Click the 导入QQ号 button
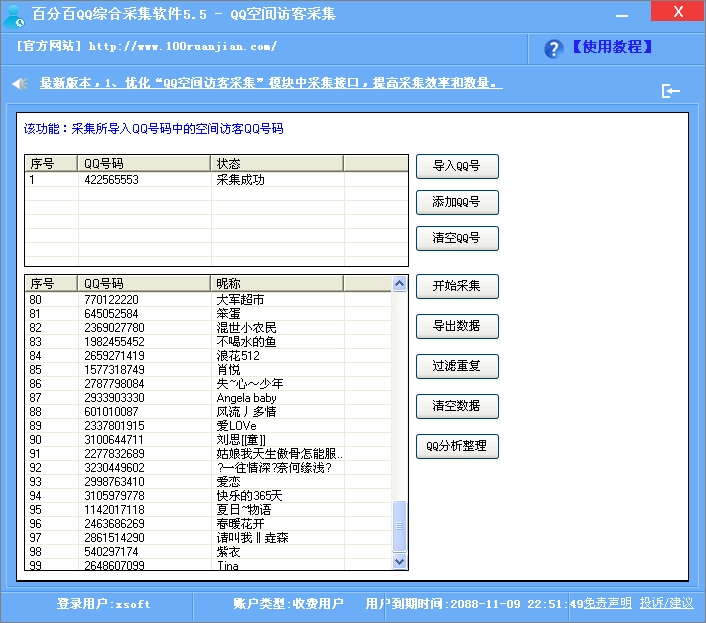This screenshot has width=706, height=623. pyautogui.click(x=457, y=166)
